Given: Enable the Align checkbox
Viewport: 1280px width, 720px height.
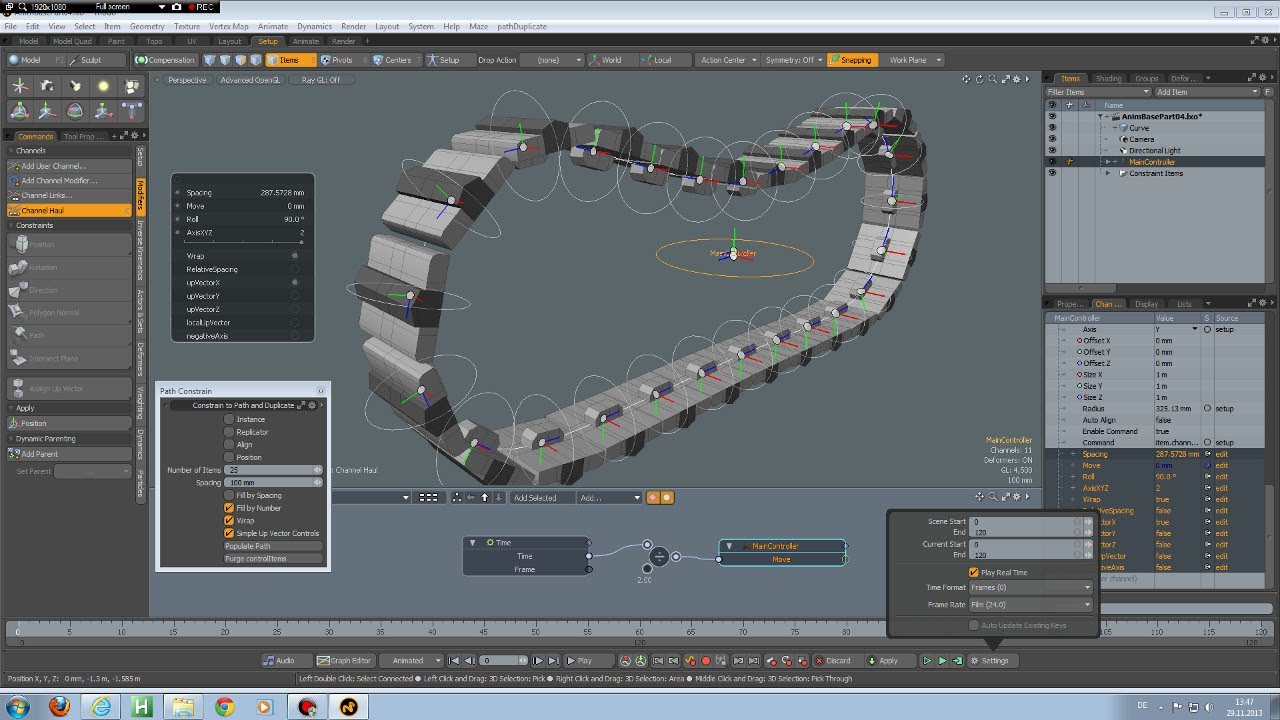Looking at the screenshot, I should (x=229, y=445).
